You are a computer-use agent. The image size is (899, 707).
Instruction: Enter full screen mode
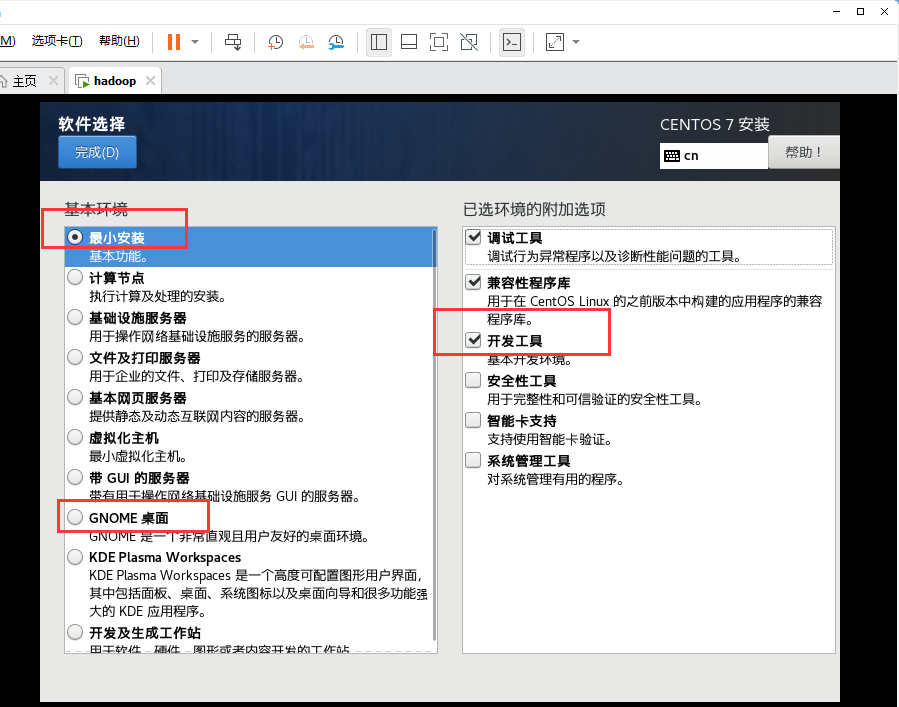(x=439, y=42)
